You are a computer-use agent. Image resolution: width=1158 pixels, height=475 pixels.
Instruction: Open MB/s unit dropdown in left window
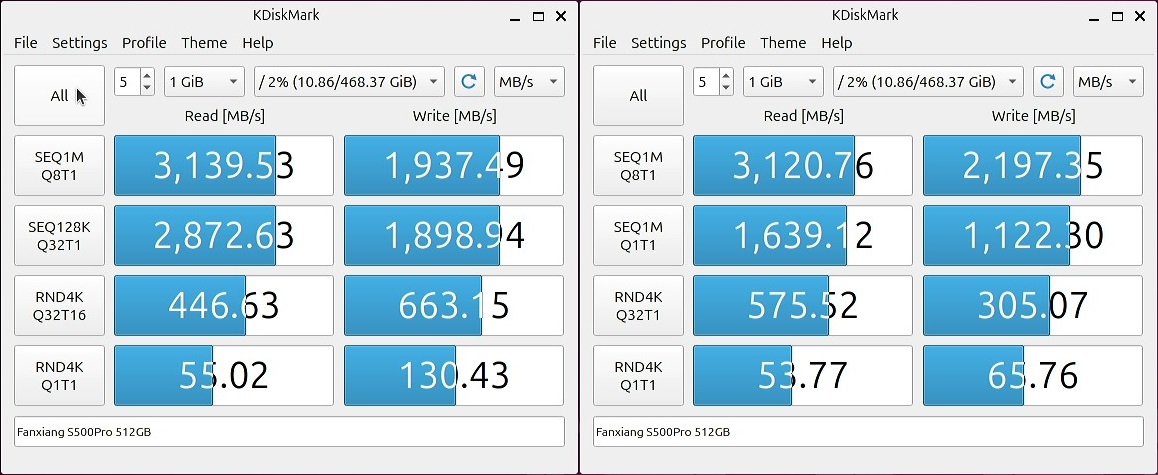(x=529, y=82)
